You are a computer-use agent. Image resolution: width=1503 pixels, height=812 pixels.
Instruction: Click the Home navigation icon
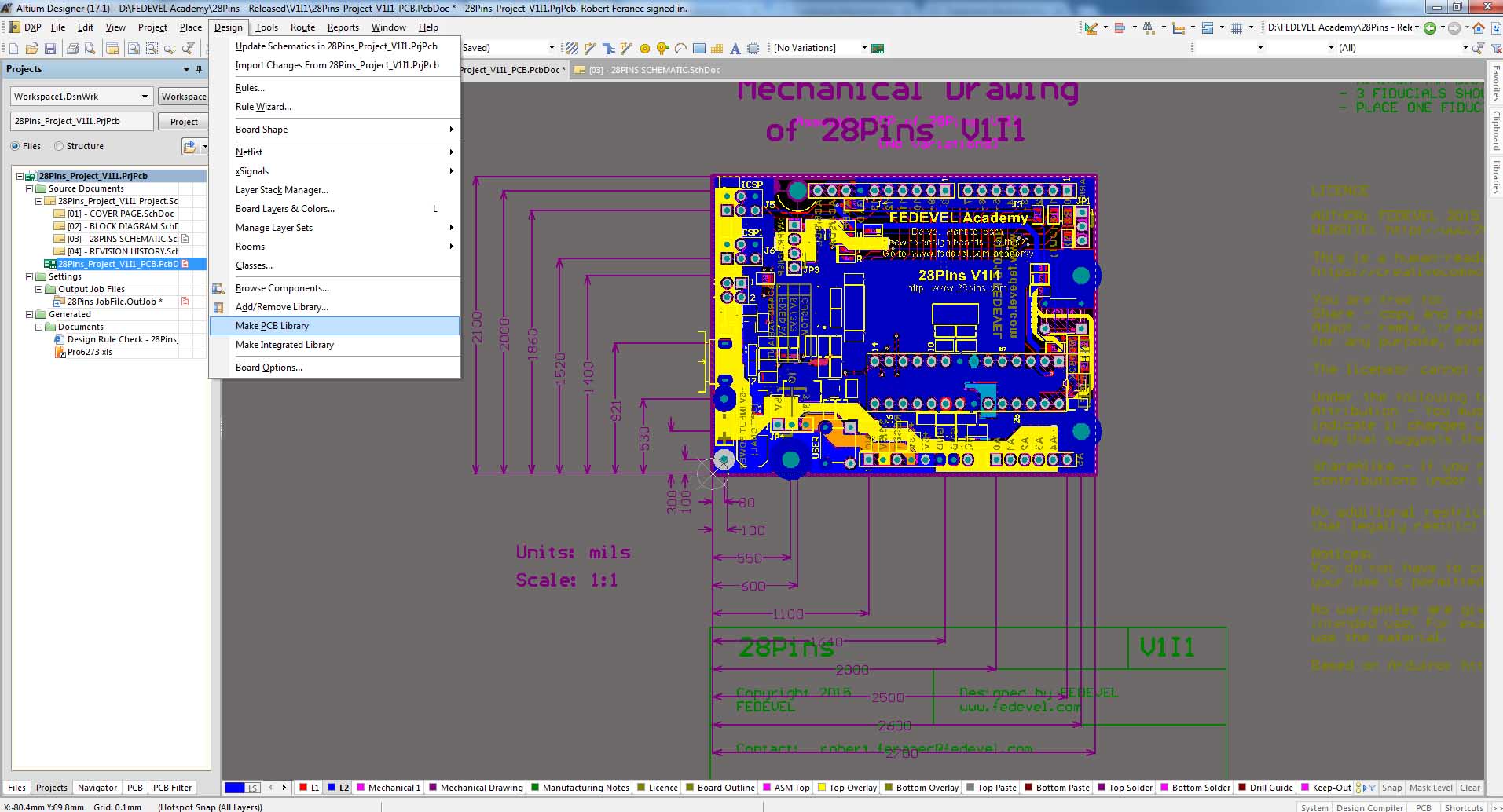[x=1478, y=28]
